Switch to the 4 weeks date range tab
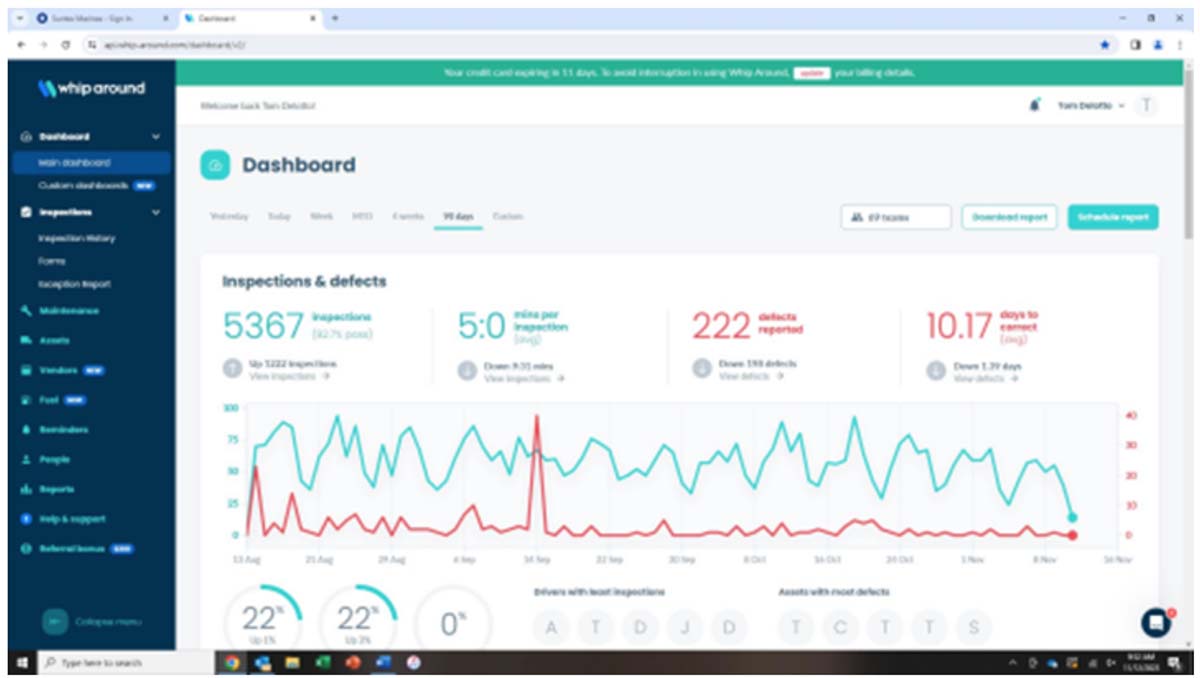This screenshot has height=678, width=1200. pyautogui.click(x=407, y=216)
